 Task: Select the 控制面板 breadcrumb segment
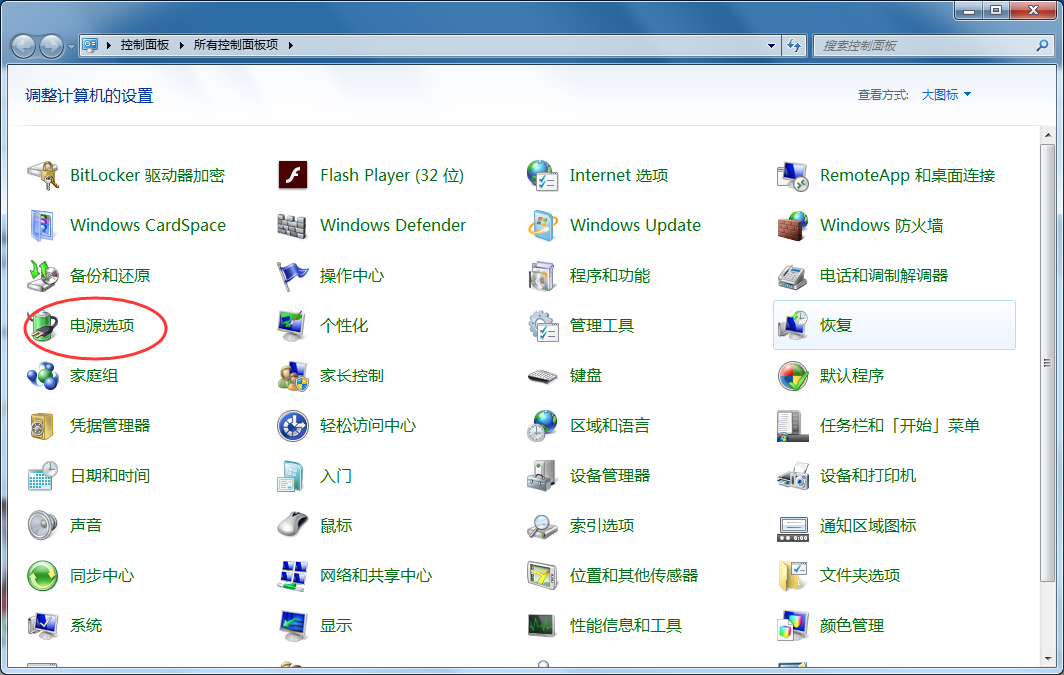pos(145,45)
